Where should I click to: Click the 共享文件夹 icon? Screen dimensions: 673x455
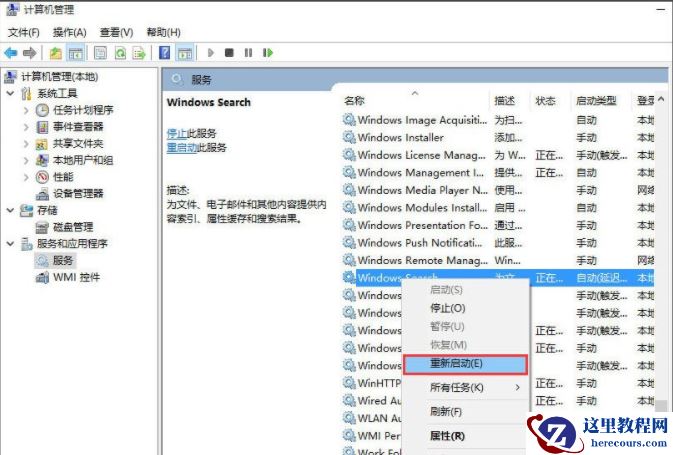(42, 144)
